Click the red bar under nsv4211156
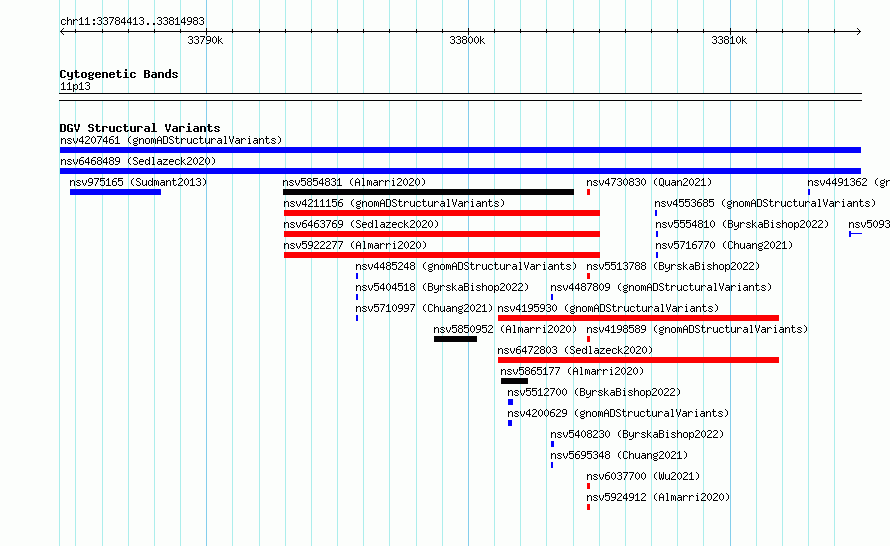Screen dimensions: 890x546 point(442,213)
